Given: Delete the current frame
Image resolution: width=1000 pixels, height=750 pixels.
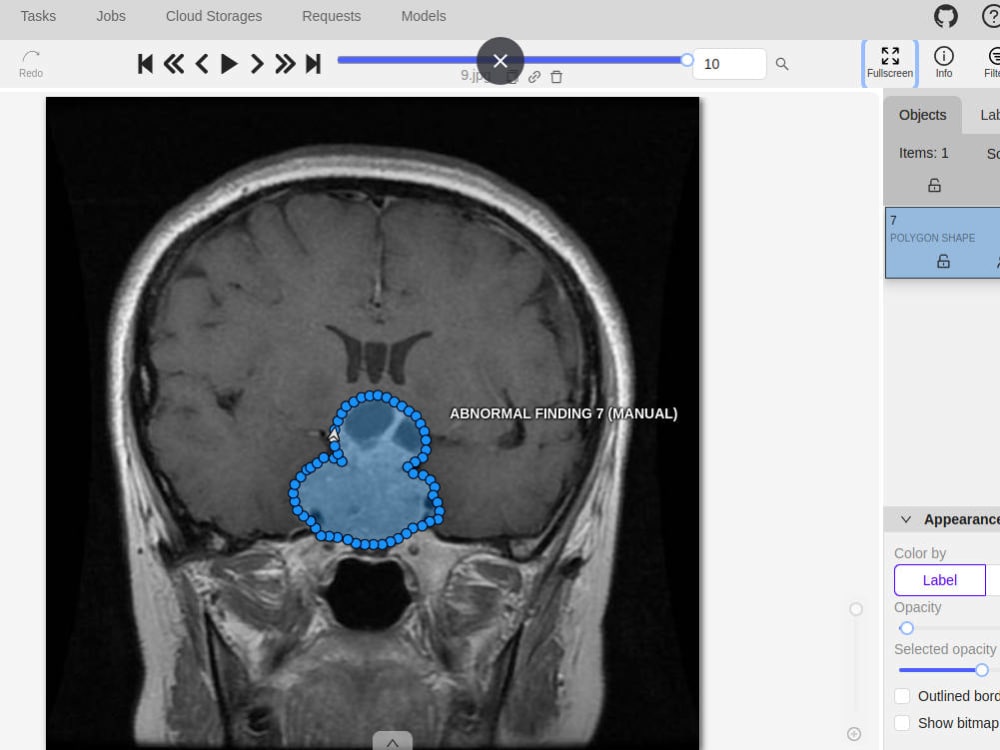Looking at the screenshot, I should (556, 77).
